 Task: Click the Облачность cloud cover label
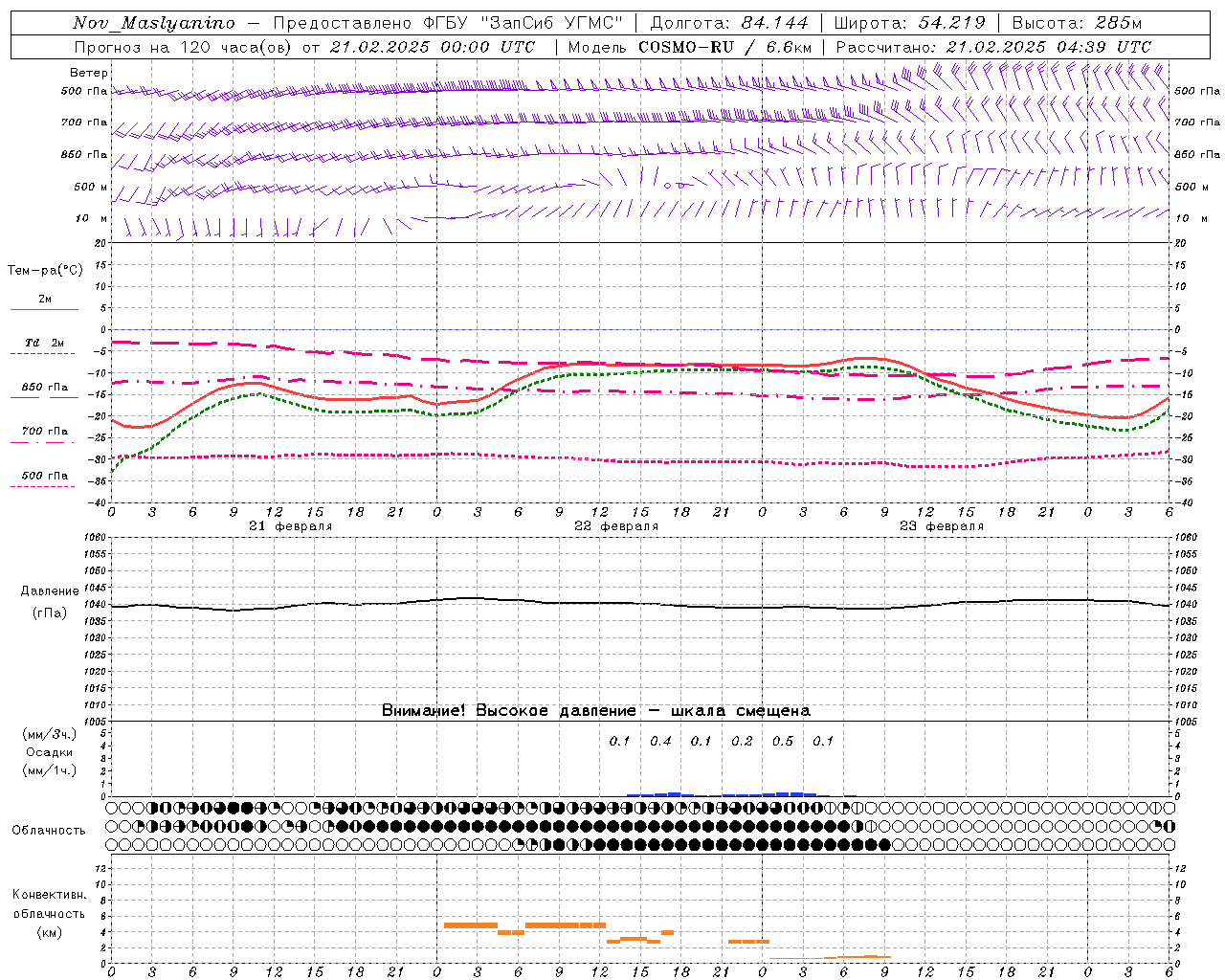point(49,830)
